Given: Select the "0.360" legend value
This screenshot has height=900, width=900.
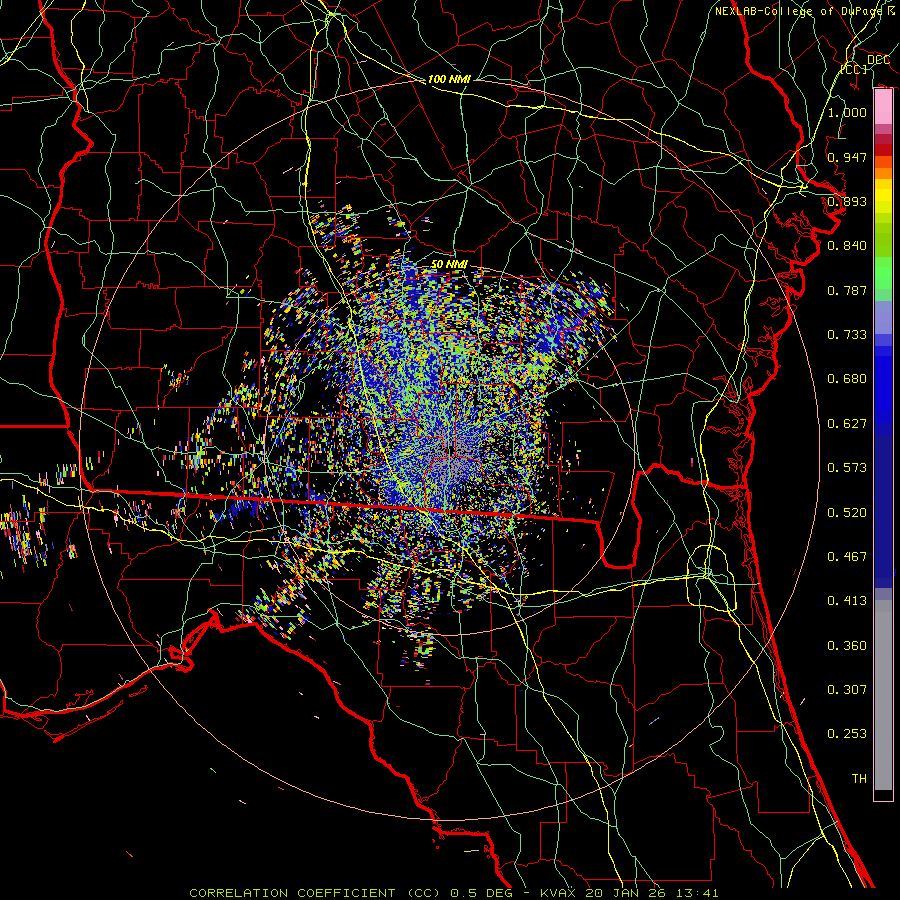Looking at the screenshot, I should coord(847,646).
